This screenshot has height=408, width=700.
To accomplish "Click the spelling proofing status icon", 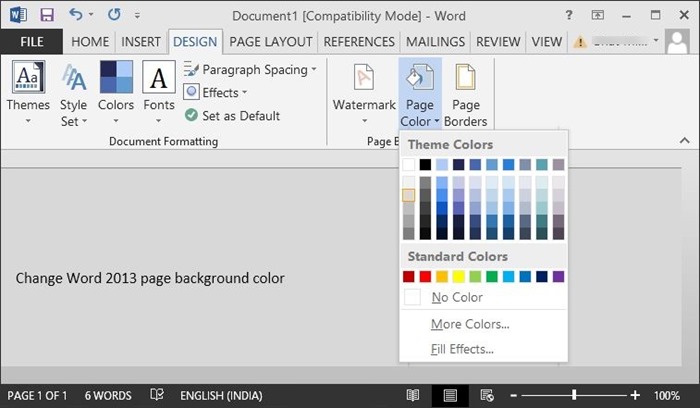I will [x=157, y=395].
